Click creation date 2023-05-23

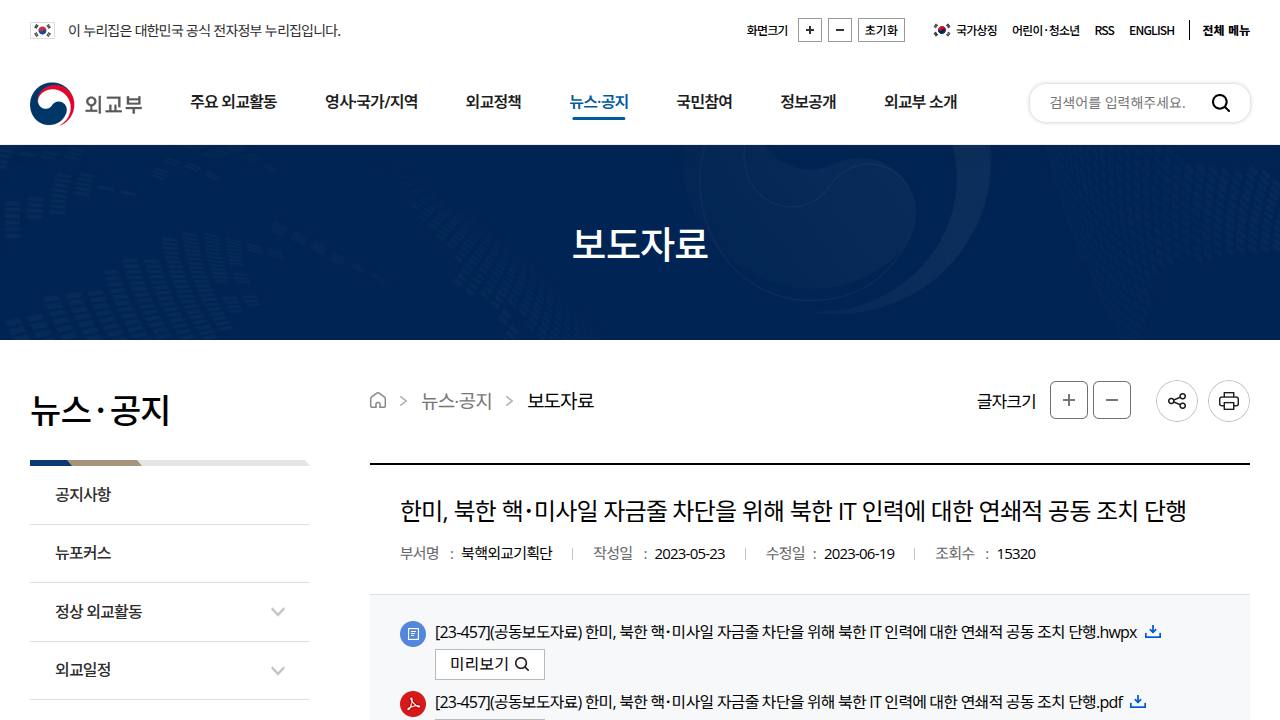(690, 554)
